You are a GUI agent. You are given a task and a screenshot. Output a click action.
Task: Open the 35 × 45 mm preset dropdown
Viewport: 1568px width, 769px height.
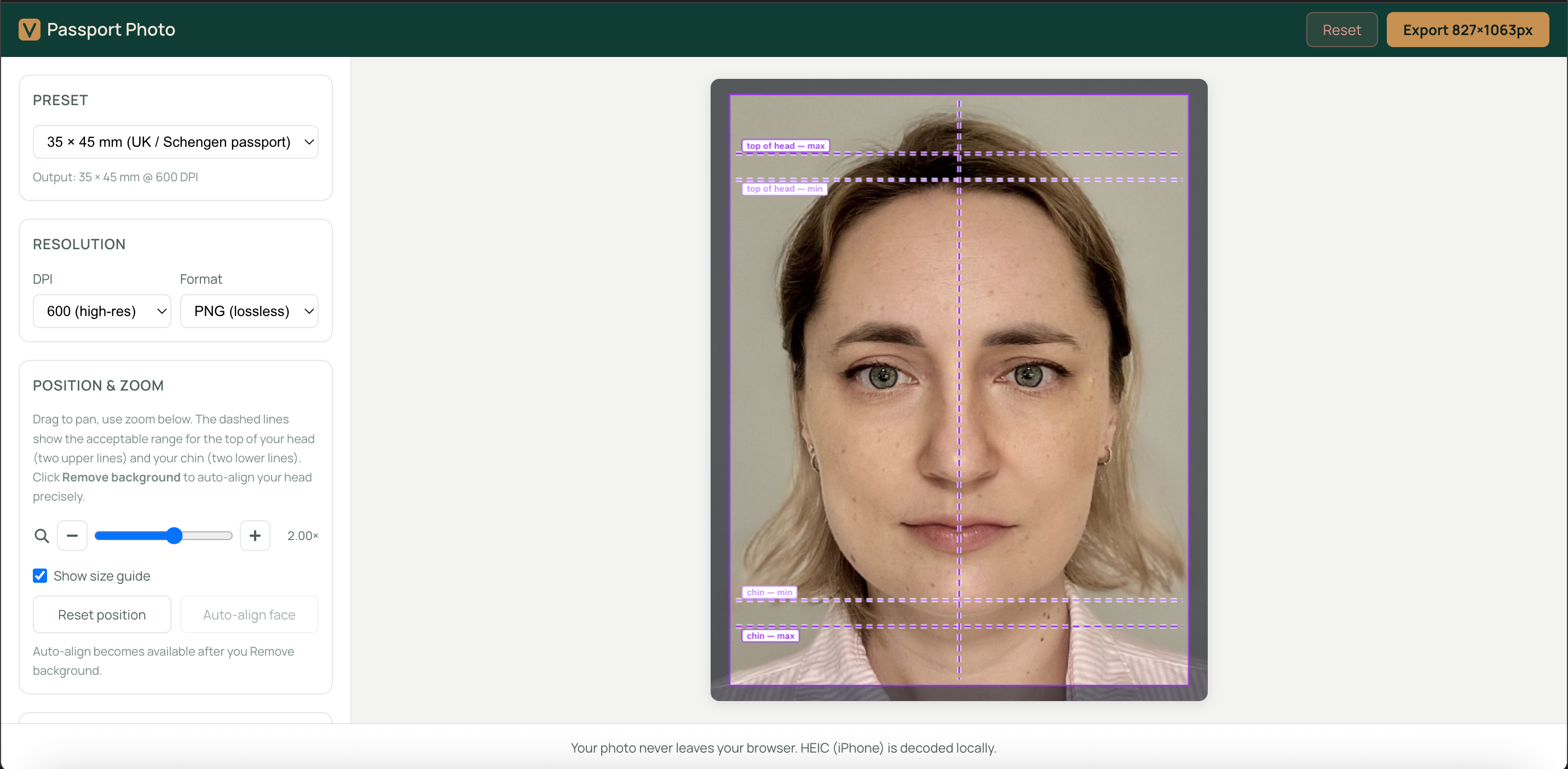(x=175, y=142)
